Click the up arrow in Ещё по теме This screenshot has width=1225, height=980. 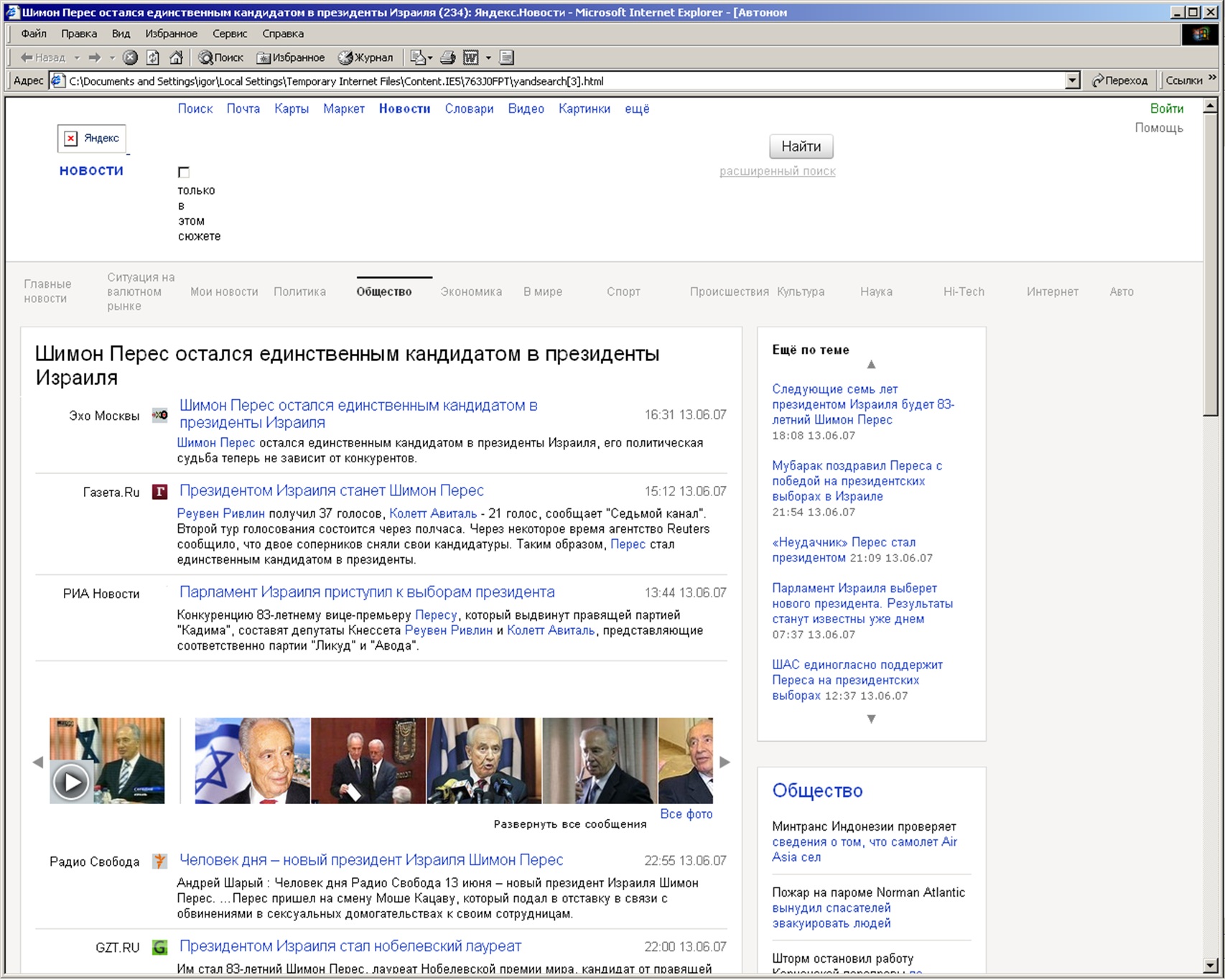tap(871, 365)
